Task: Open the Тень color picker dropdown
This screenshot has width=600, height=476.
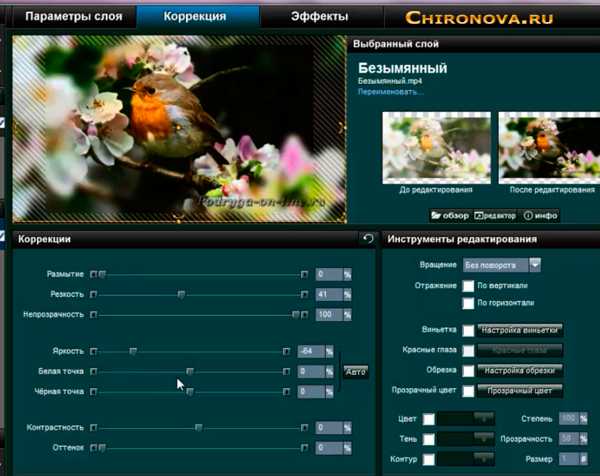Action: (x=466, y=439)
